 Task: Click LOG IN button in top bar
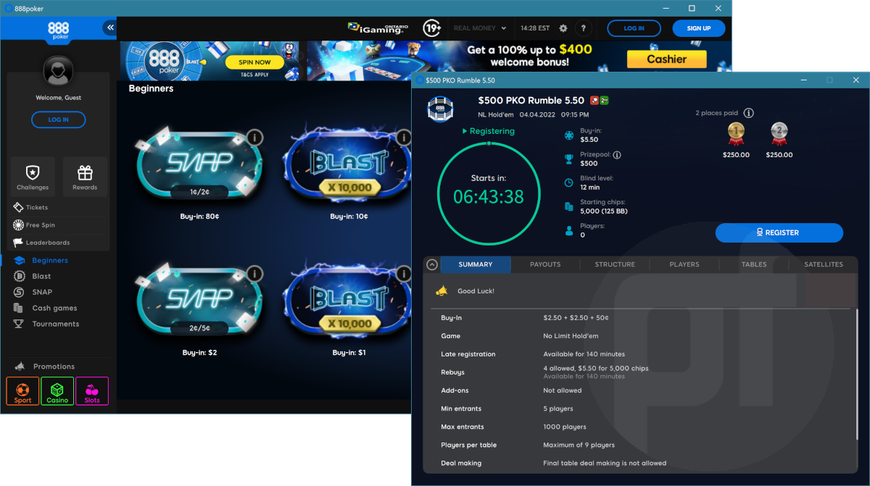pyautogui.click(x=634, y=28)
